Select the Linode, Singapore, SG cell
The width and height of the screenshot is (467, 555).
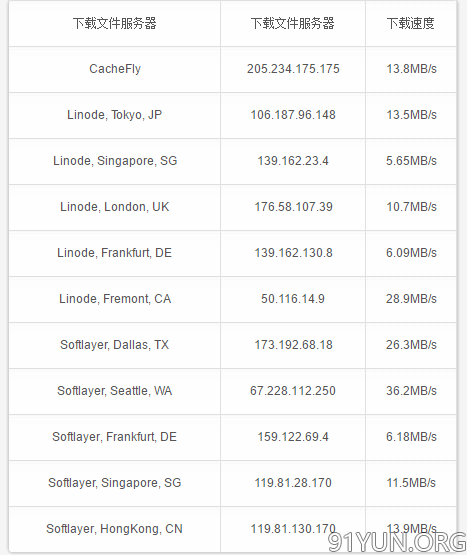(115, 161)
